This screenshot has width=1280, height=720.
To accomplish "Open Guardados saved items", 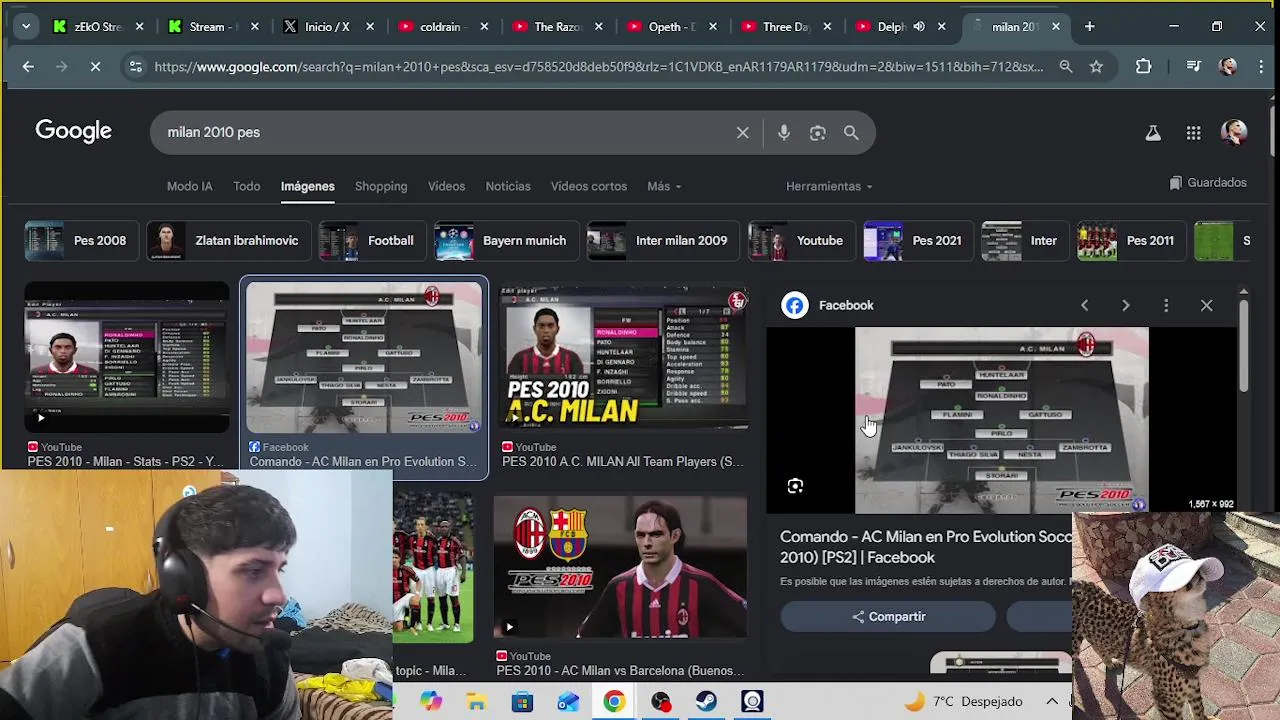I will point(1208,182).
